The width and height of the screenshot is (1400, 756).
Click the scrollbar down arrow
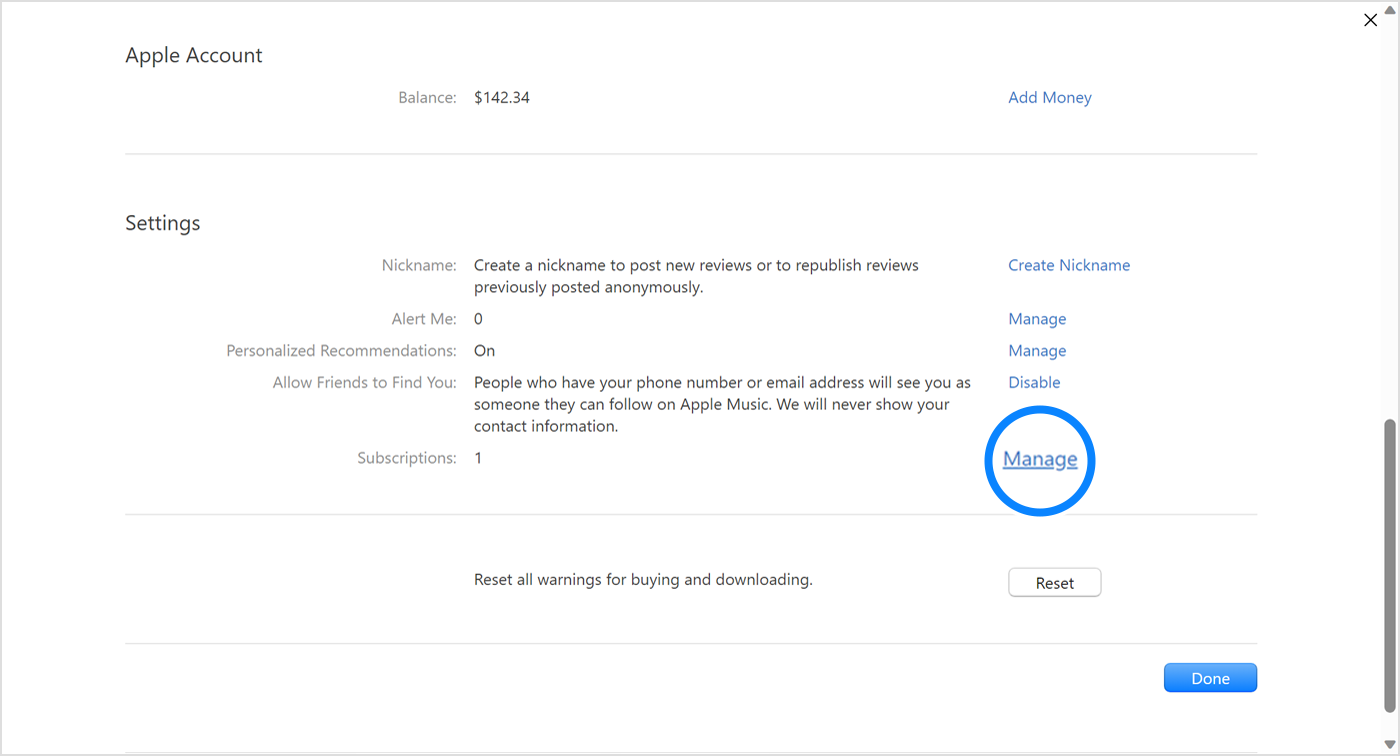[x=1389, y=745]
